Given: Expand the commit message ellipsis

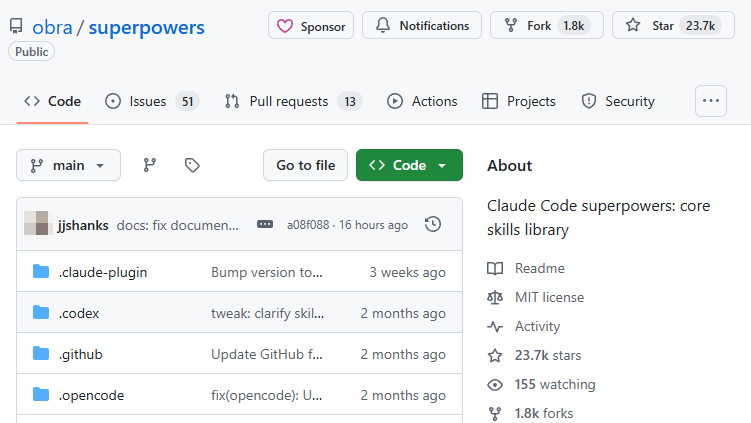Looking at the screenshot, I should click(265, 224).
